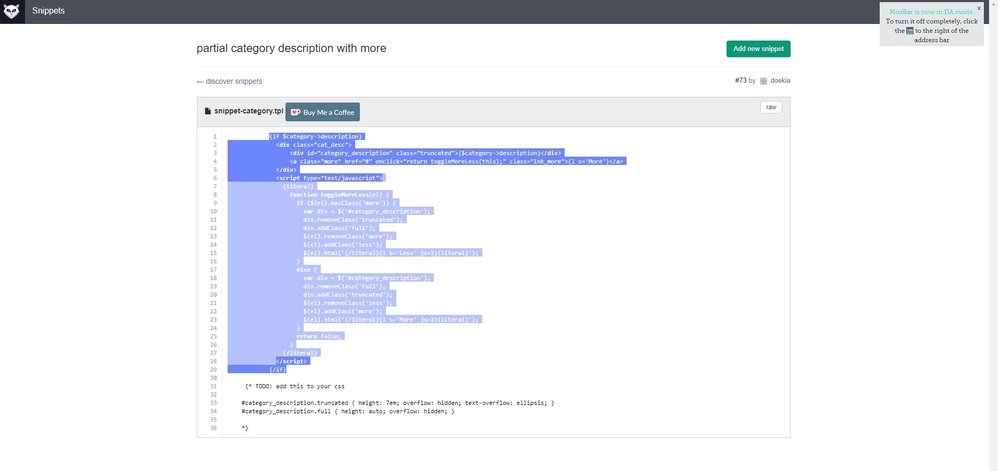Close the MozBar DA mode notification
The width and height of the screenshot is (1000, 471).
pos(979,8)
